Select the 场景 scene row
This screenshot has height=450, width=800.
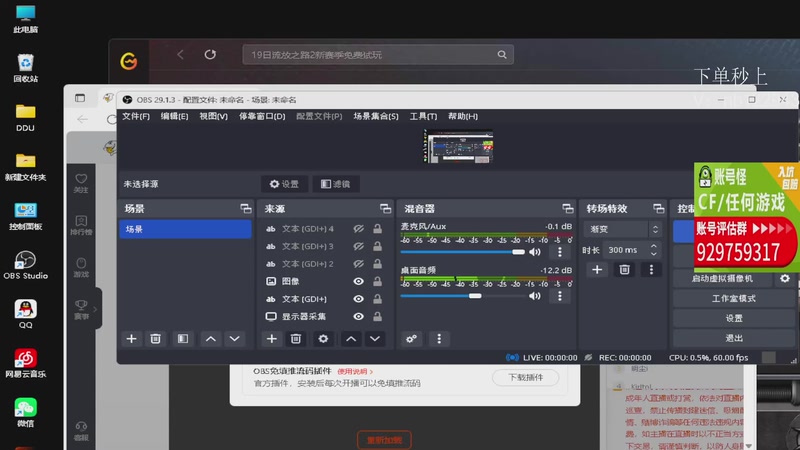click(x=185, y=229)
